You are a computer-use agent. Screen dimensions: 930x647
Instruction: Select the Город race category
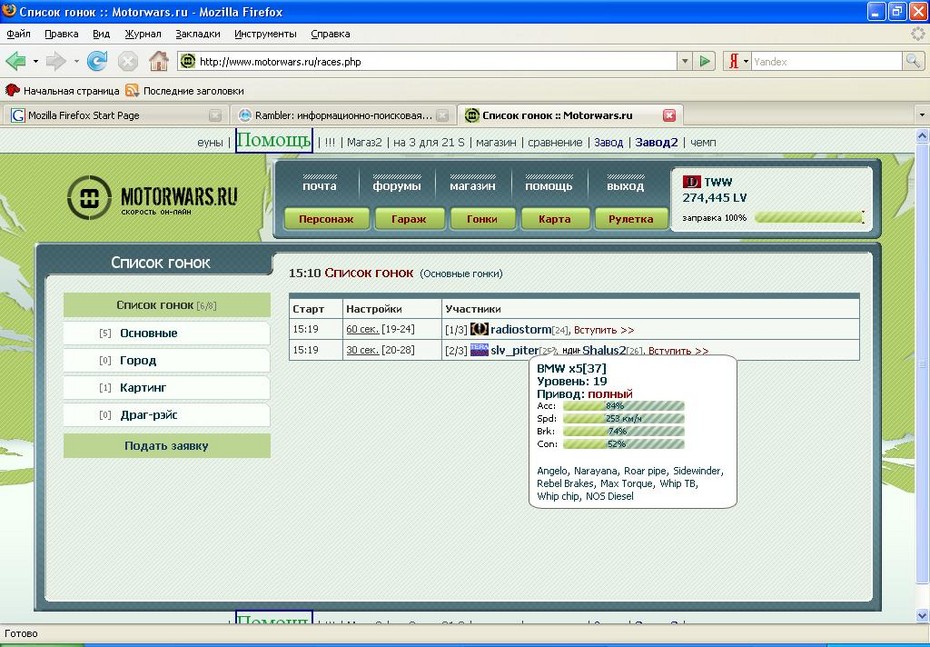point(167,361)
